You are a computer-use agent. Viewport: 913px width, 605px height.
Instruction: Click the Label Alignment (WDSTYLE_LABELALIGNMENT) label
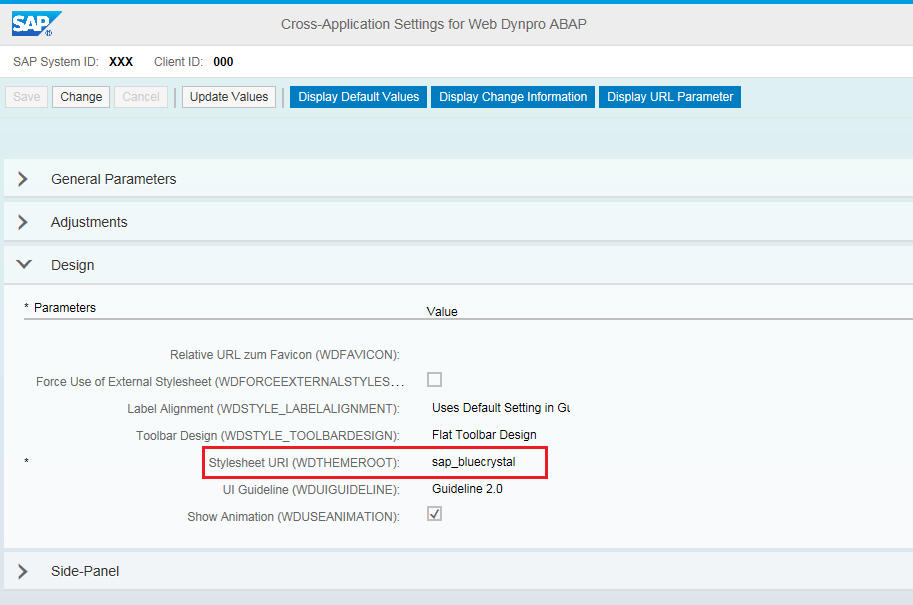[x=263, y=409]
